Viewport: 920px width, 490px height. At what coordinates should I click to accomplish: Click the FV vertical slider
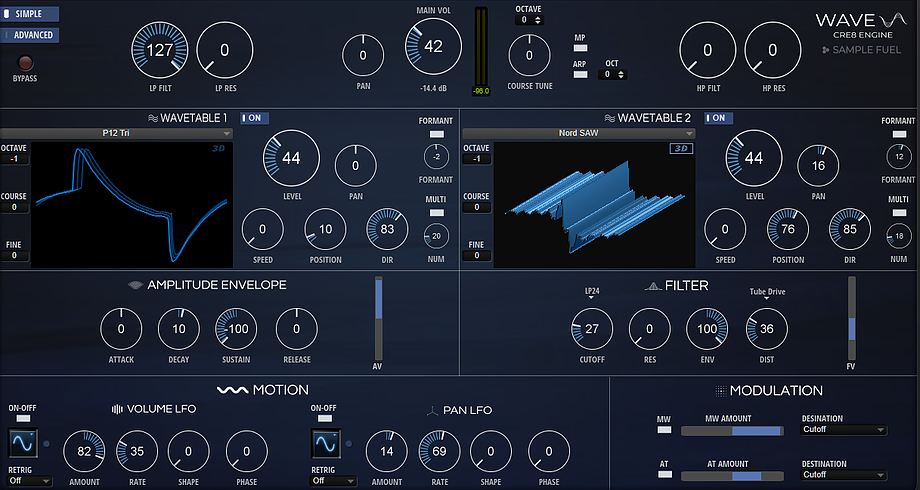pos(851,318)
